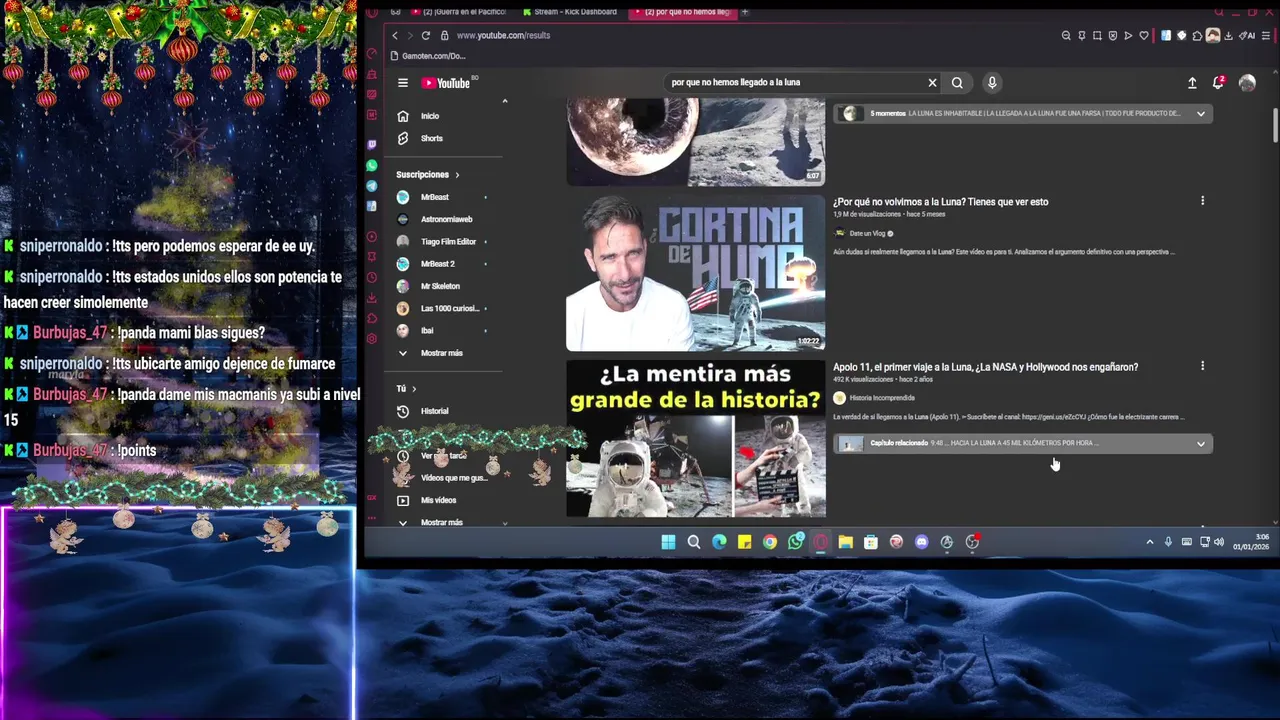Open volume control in system tray
Screen dimensions: 1280x720
(x=1219, y=542)
